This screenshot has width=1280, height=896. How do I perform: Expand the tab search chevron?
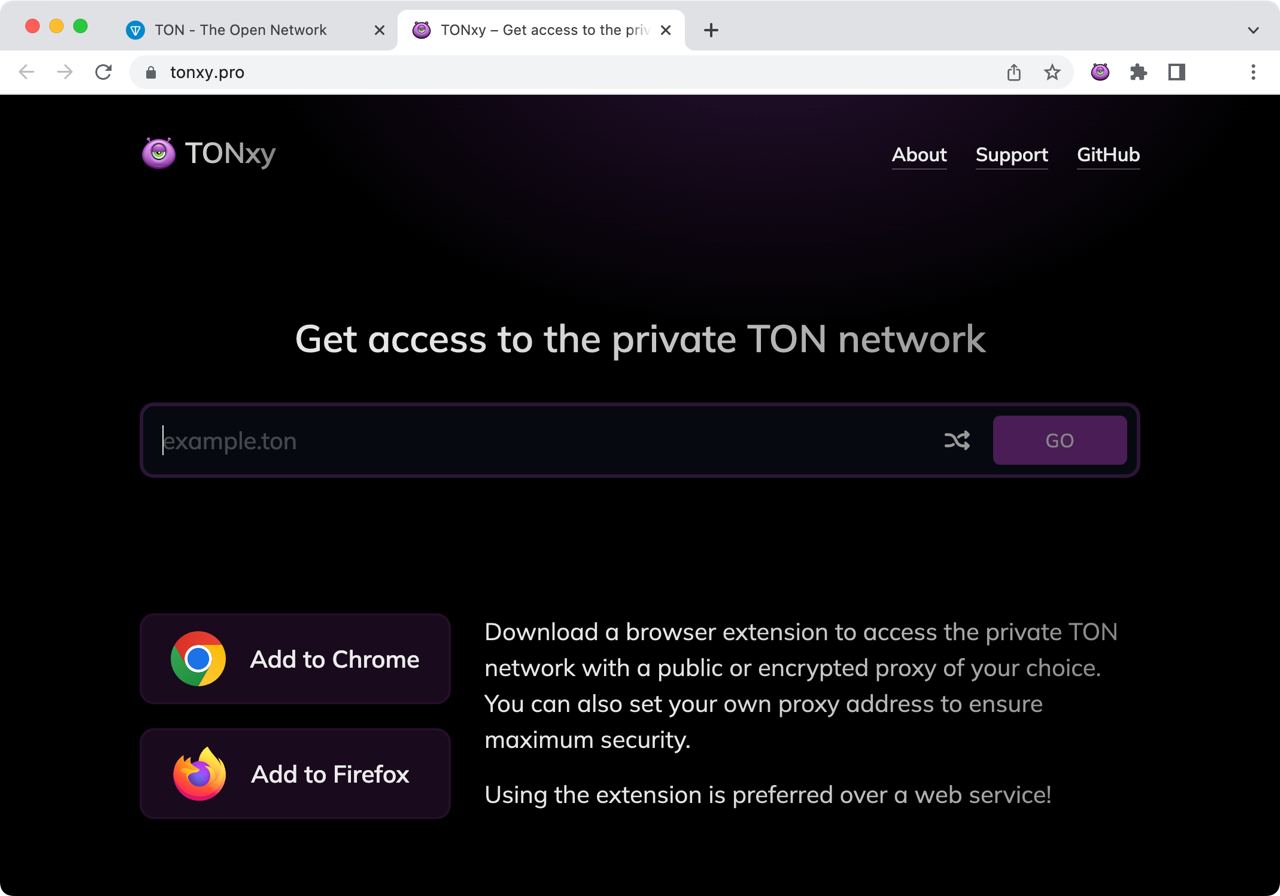pyautogui.click(x=1253, y=30)
